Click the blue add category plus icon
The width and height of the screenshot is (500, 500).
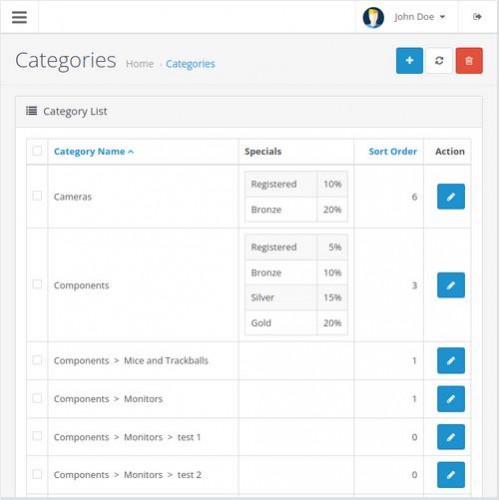pyautogui.click(x=409, y=61)
